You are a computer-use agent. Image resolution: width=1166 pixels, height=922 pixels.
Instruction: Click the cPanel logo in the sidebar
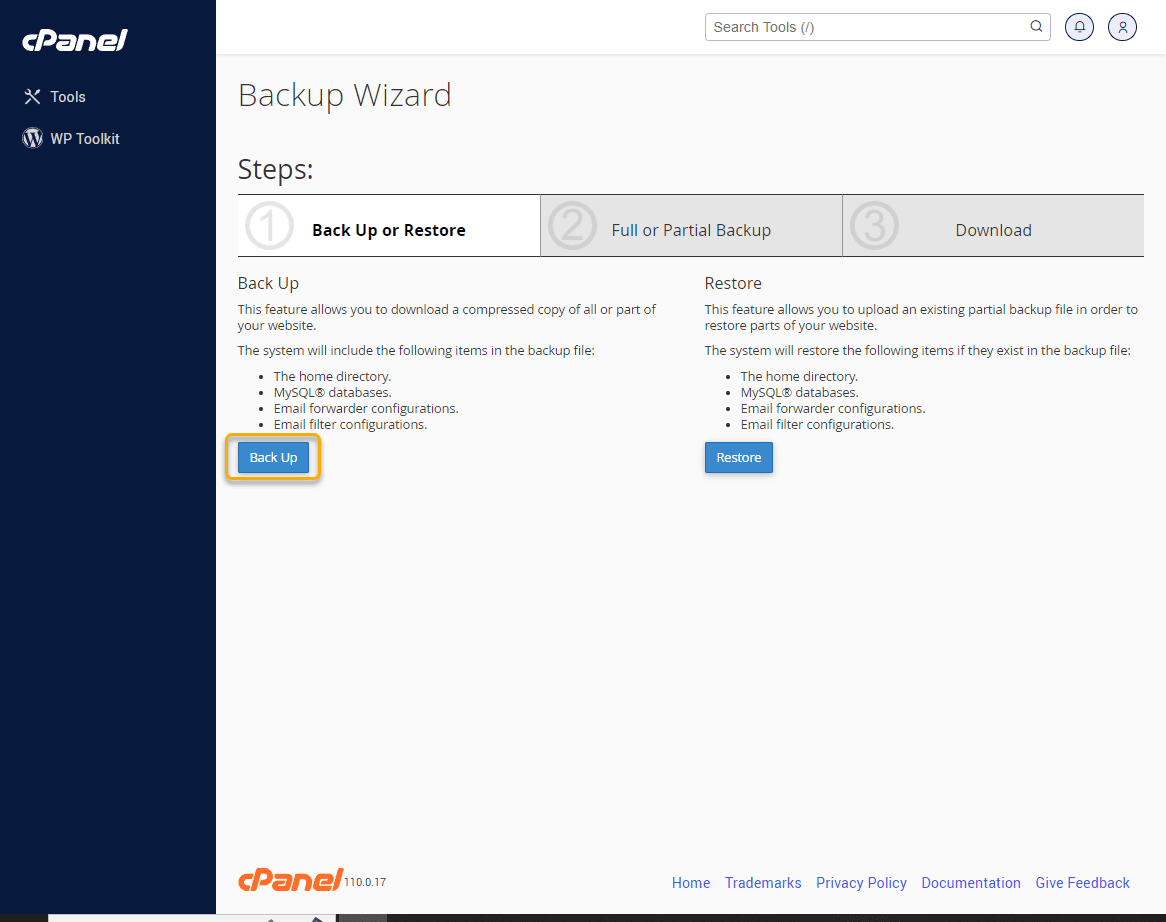pyautogui.click(x=75, y=40)
